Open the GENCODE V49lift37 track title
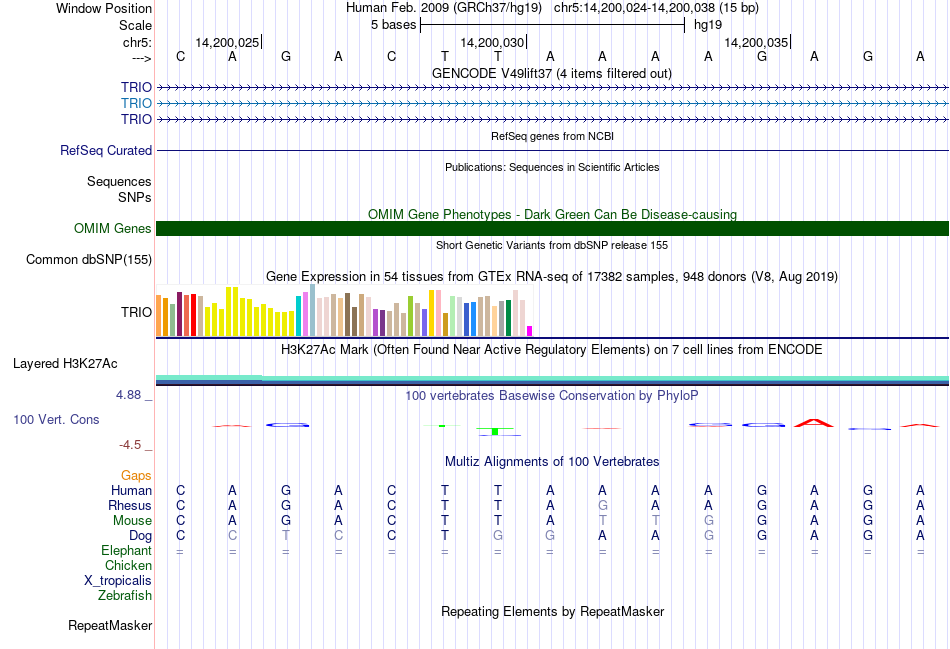Image resolution: width=950 pixels, height=649 pixels. coord(552,73)
